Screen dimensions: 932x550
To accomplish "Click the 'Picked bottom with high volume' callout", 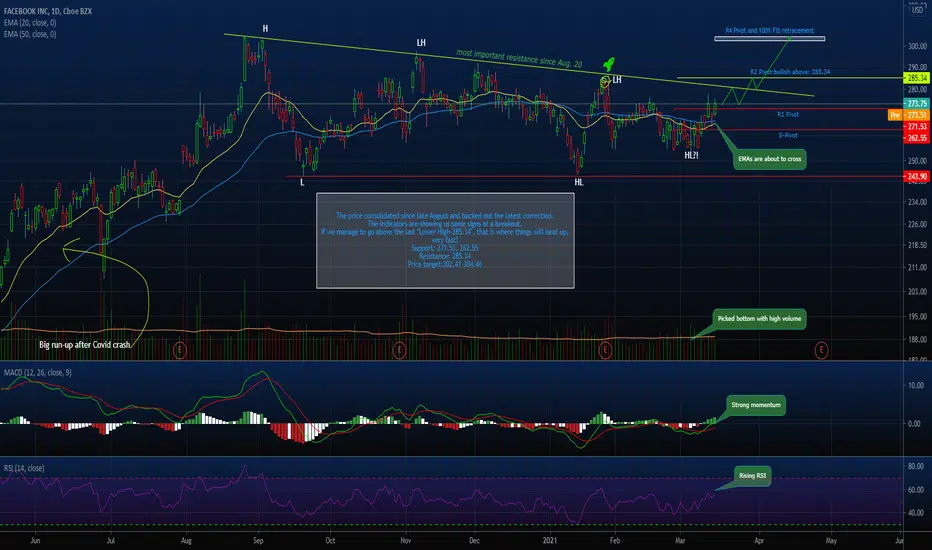I will tap(759, 319).
